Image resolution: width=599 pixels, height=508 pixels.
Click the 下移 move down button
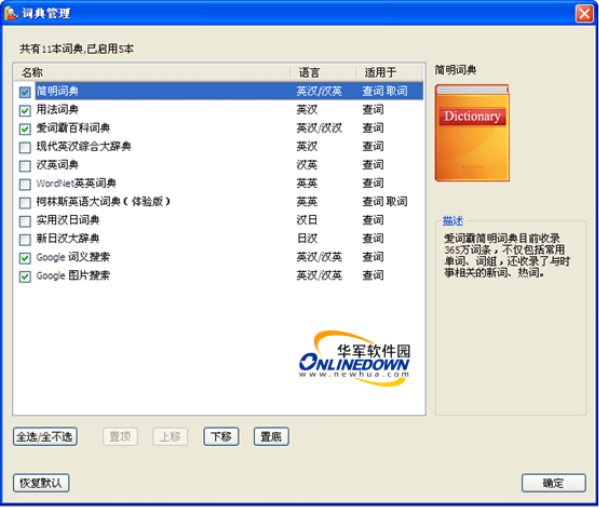click(x=221, y=437)
